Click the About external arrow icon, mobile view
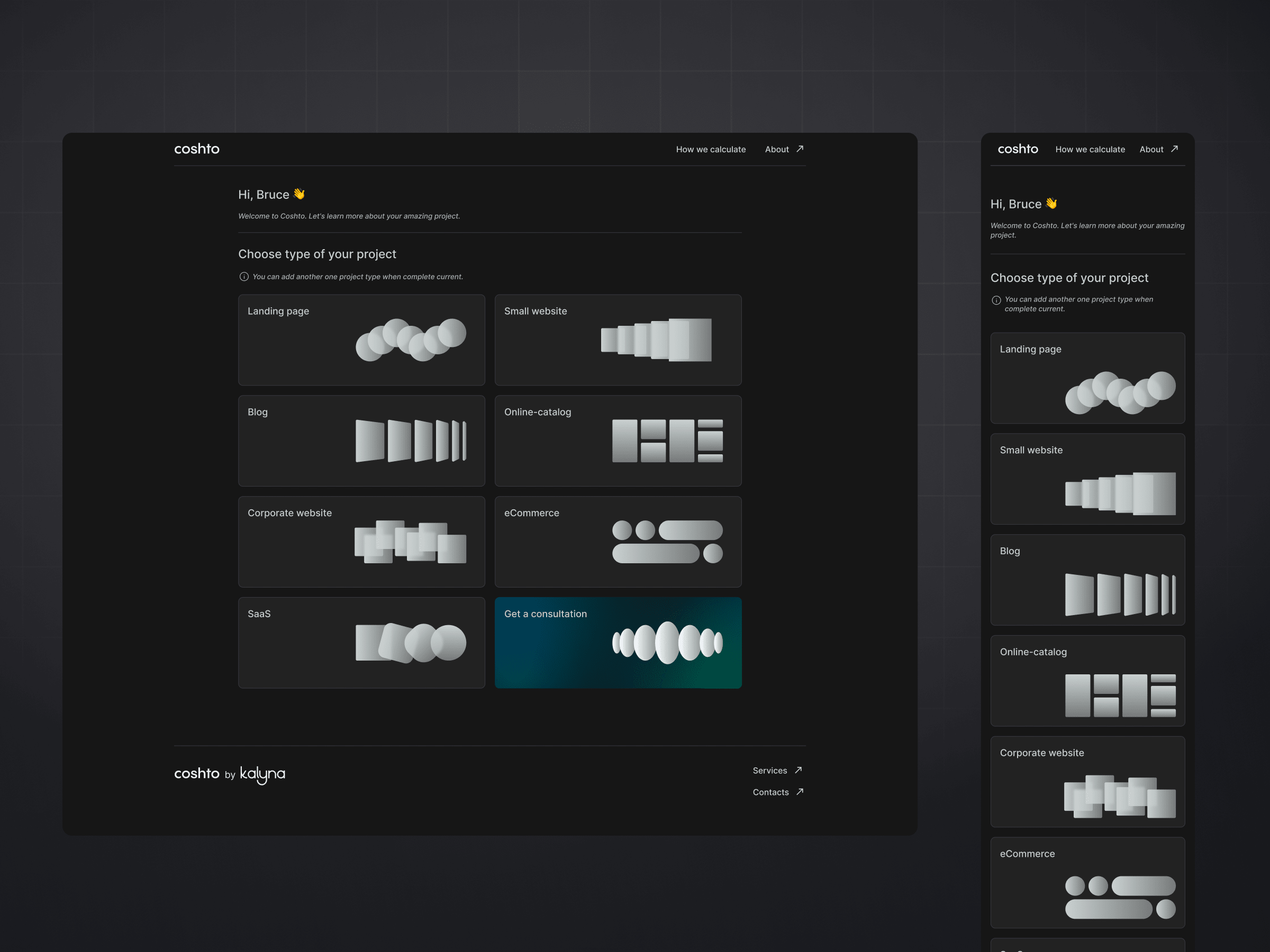1270x952 pixels. click(x=1175, y=149)
